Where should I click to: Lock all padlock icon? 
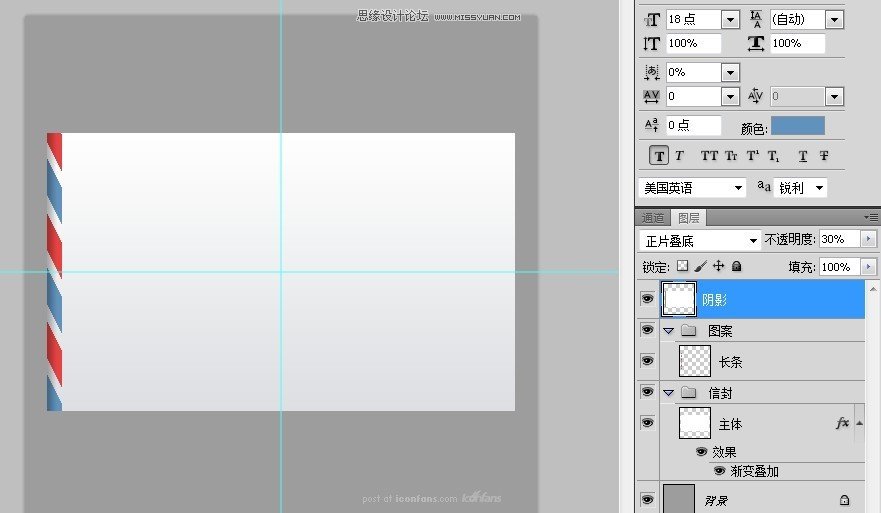(x=737, y=266)
